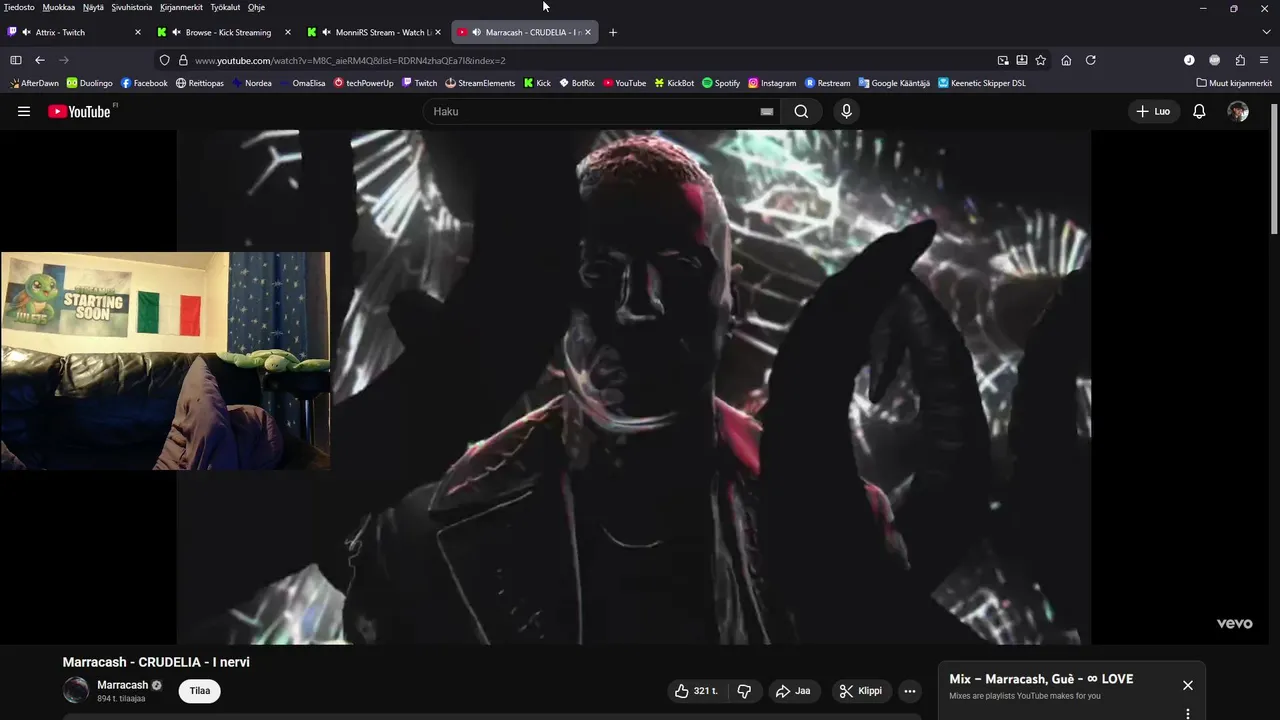Mute the Browse - Kick Streaming tab audio

coord(176,32)
